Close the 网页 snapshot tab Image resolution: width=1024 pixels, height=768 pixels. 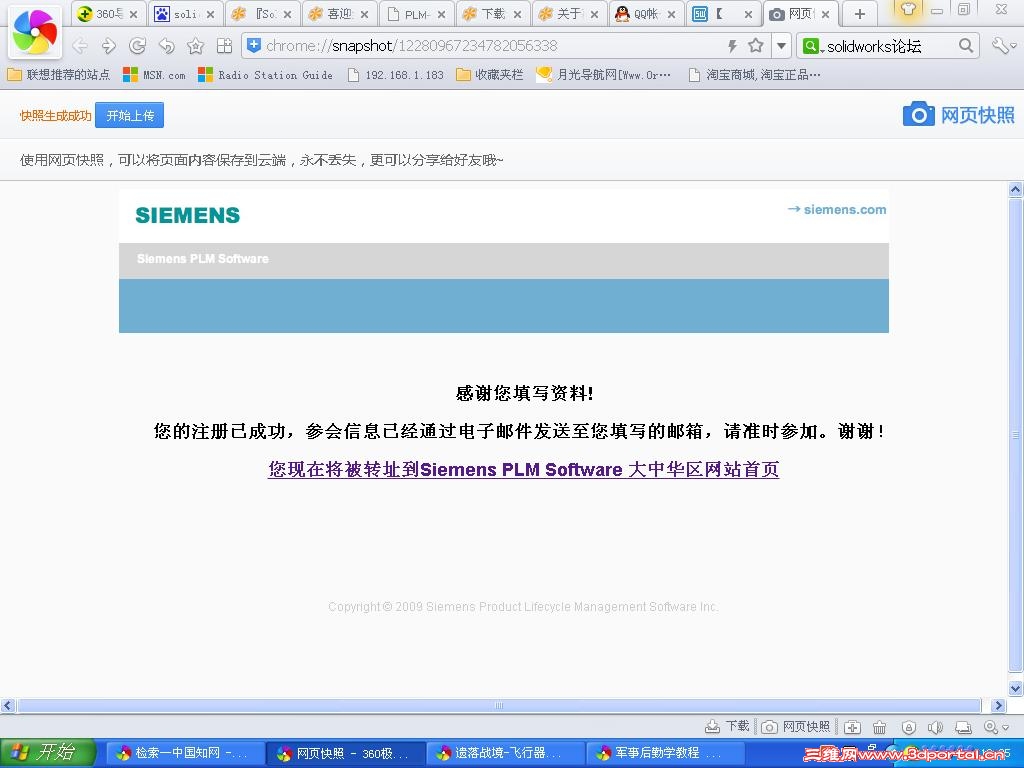[x=825, y=14]
